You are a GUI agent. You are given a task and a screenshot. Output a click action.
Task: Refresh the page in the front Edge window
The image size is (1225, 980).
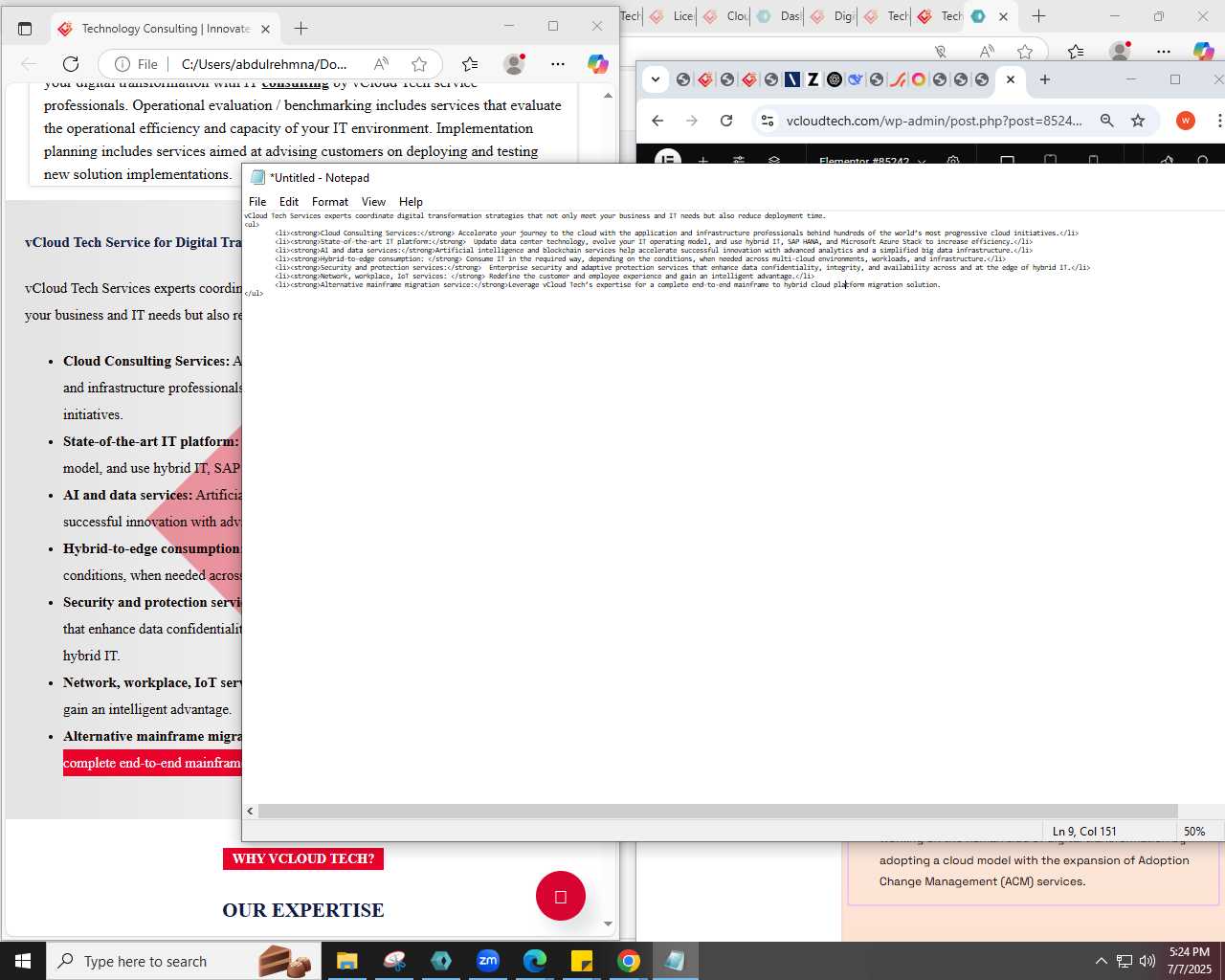pos(71,64)
